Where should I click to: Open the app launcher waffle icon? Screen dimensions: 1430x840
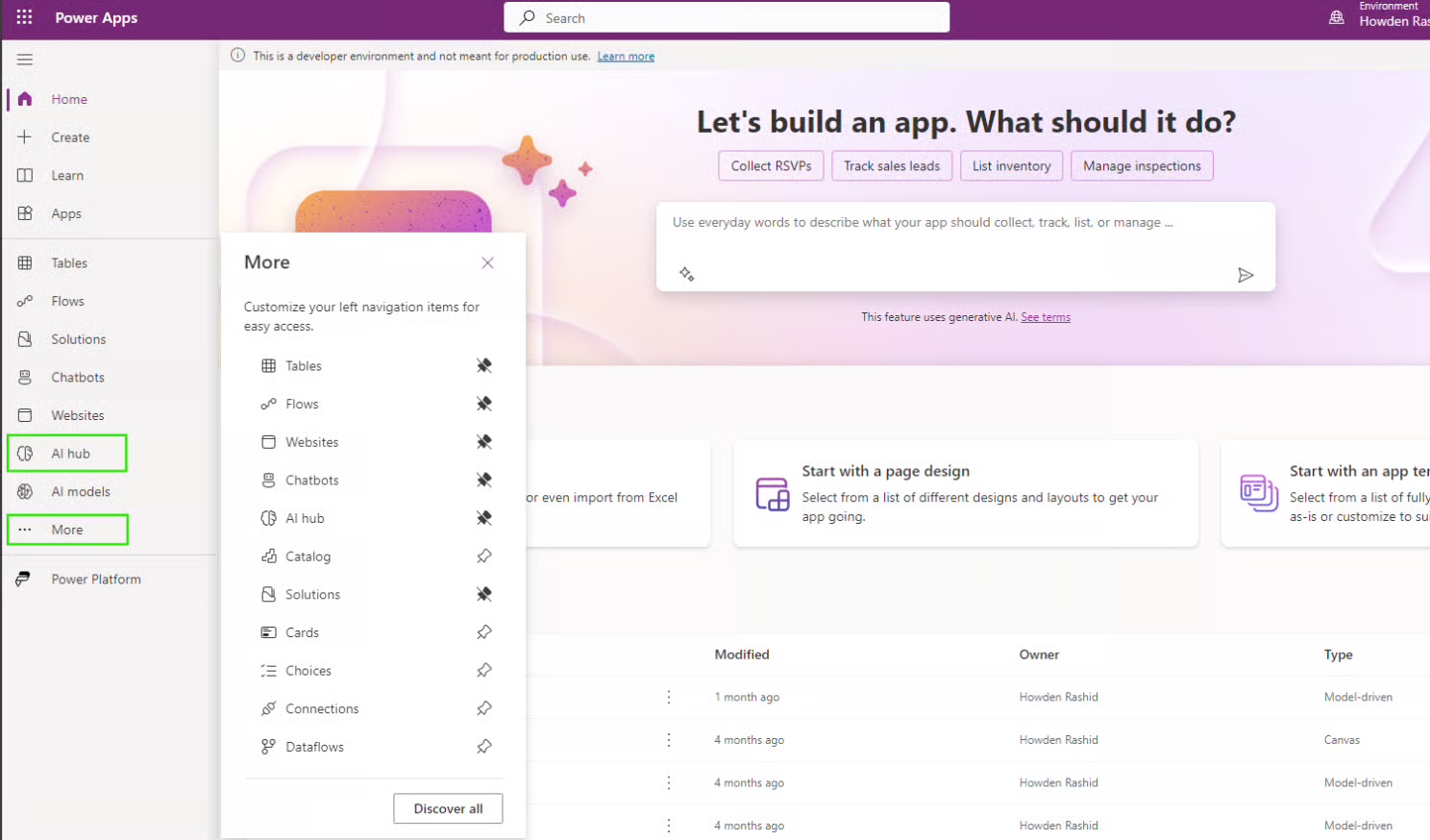pos(25,17)
